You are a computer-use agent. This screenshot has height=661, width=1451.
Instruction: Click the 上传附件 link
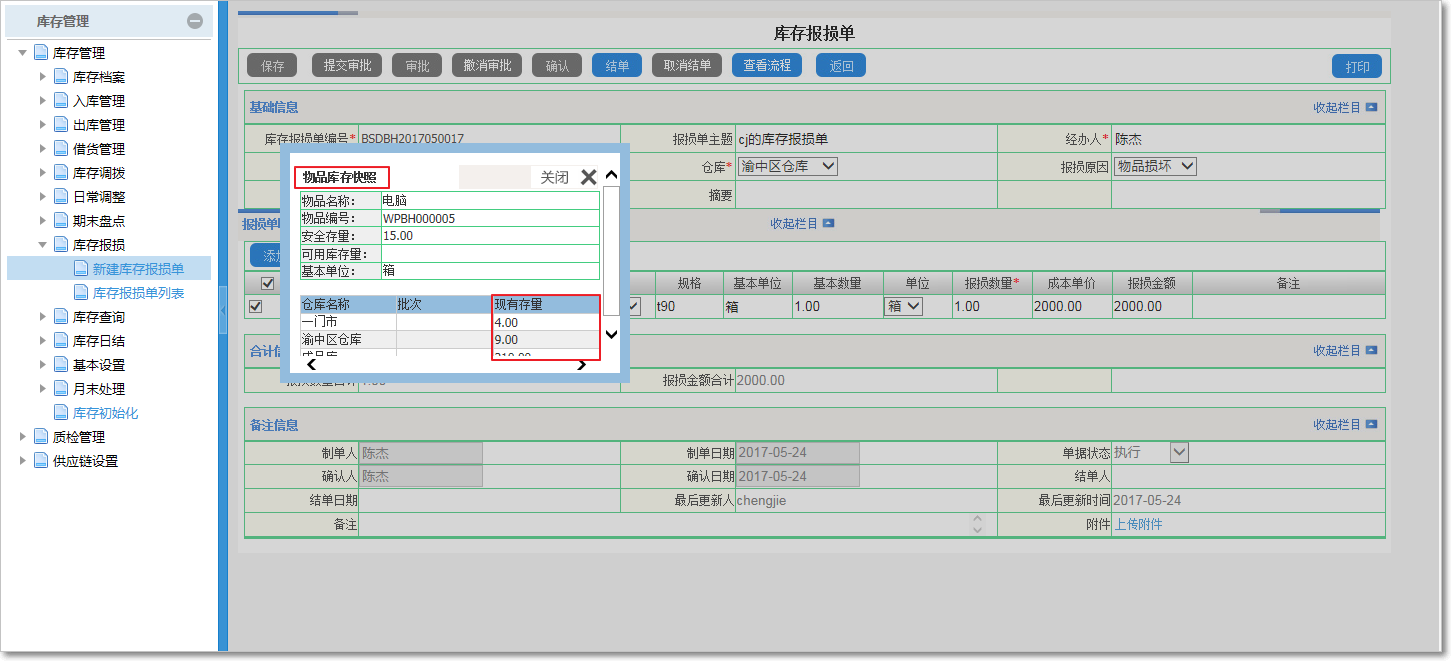tap(1138, 524)
